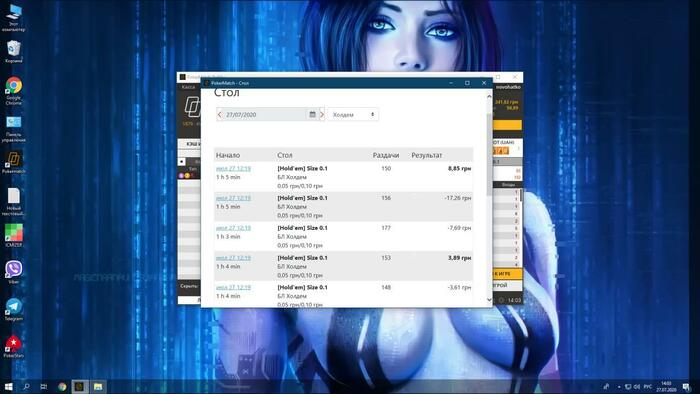Open taskbar search magnifier
The width and height of the screenshot is (700, 394).
(x=26, y=386)
